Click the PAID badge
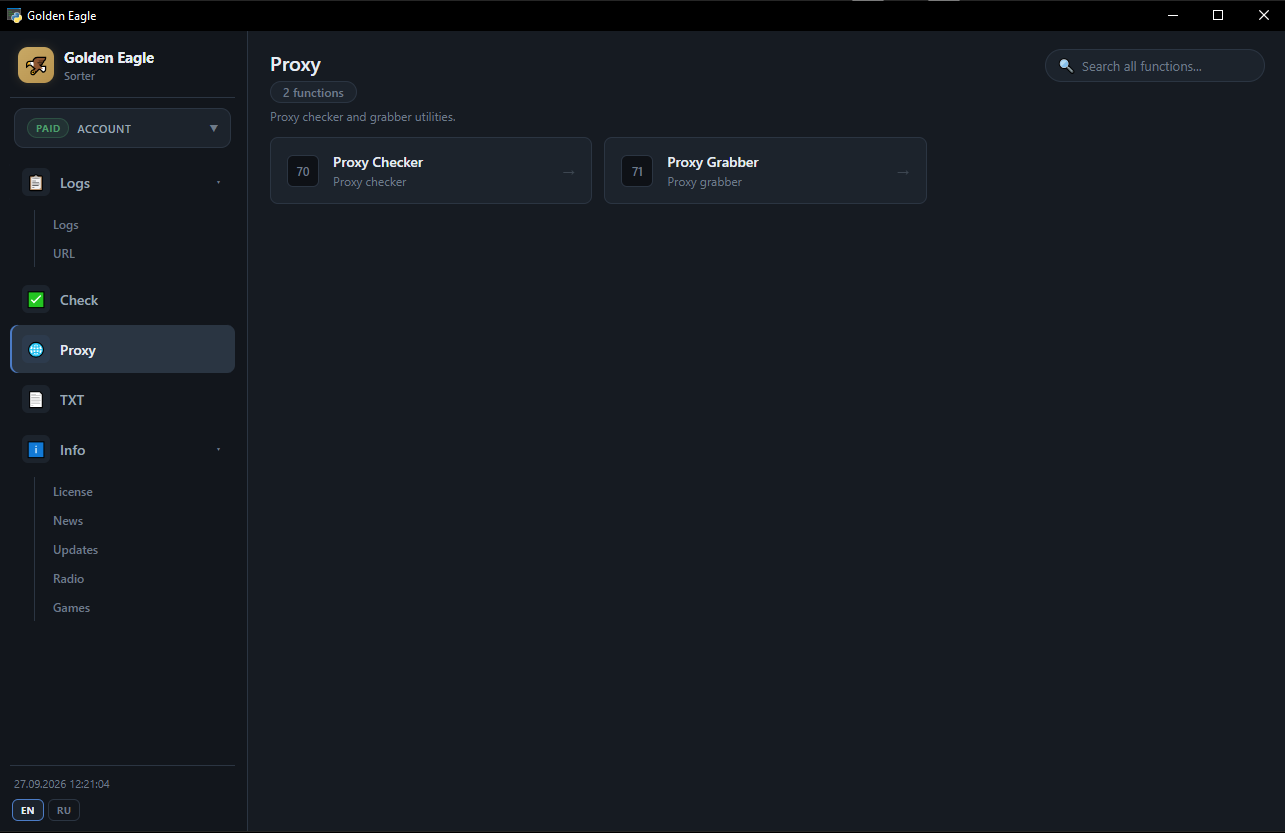 (x=48, y=129)
